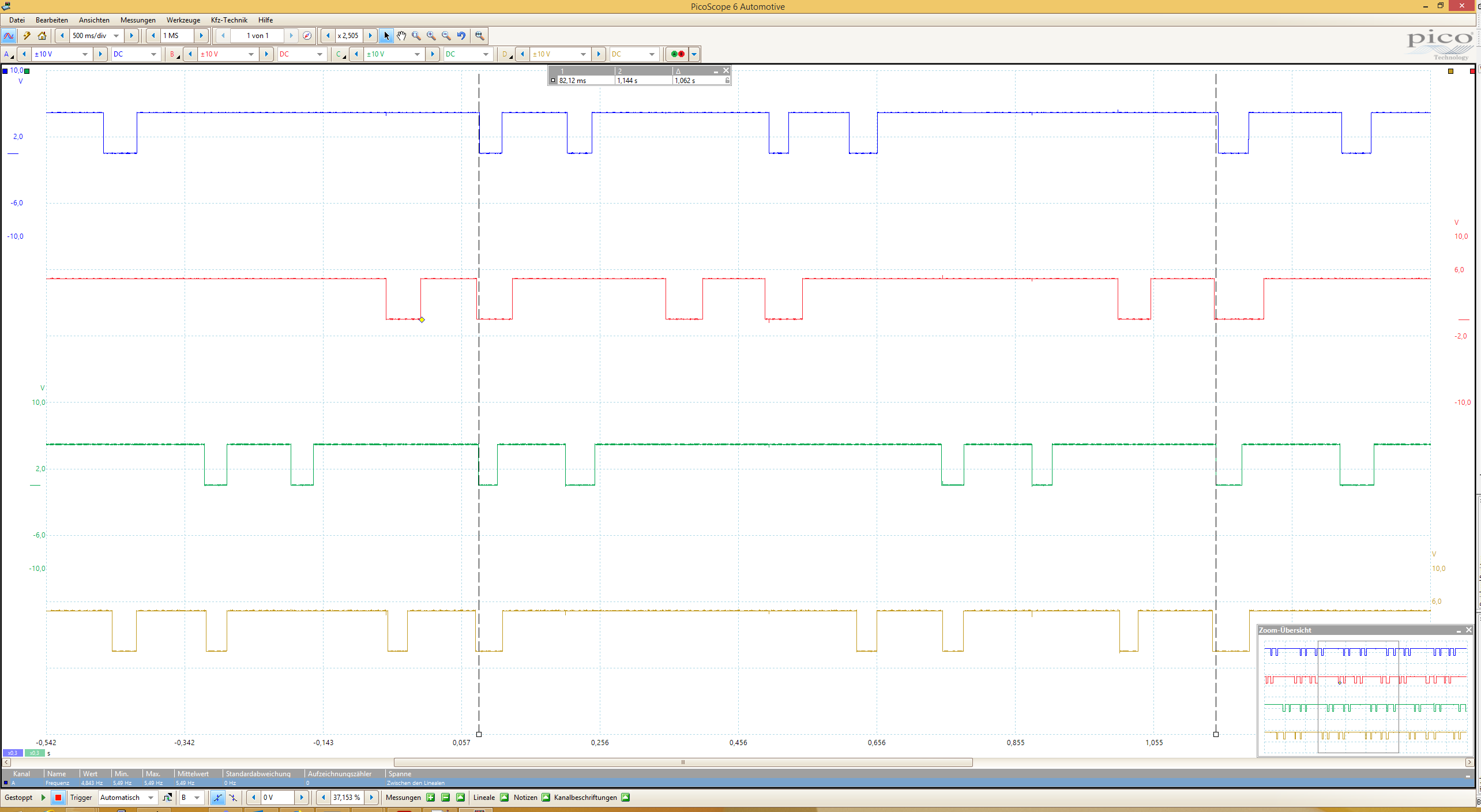Viewport: 1481px width, 812px height.
Task: Select the Frequenz measurement row
Action: pos(738,783)
